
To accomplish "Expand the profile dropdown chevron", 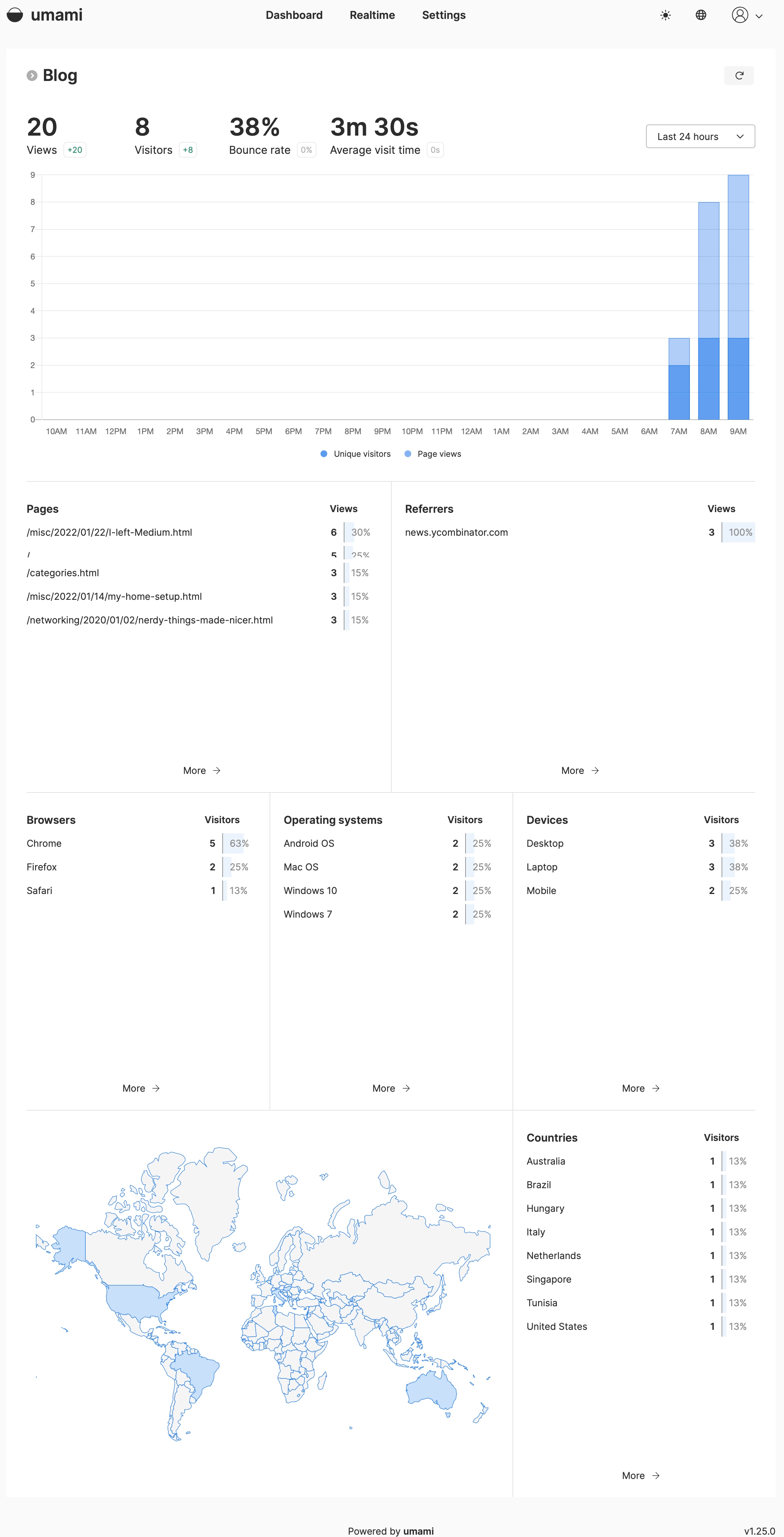I will [x=759, y=16].
